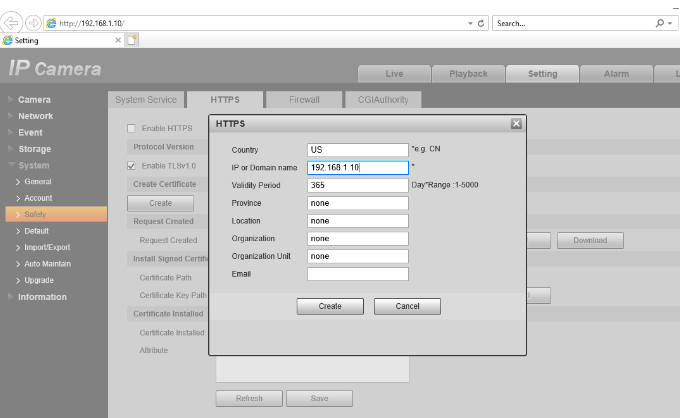The height and width of the screenshot is (418, 680).
Task: Open Import/Export under System
Action: coord(47,248)
